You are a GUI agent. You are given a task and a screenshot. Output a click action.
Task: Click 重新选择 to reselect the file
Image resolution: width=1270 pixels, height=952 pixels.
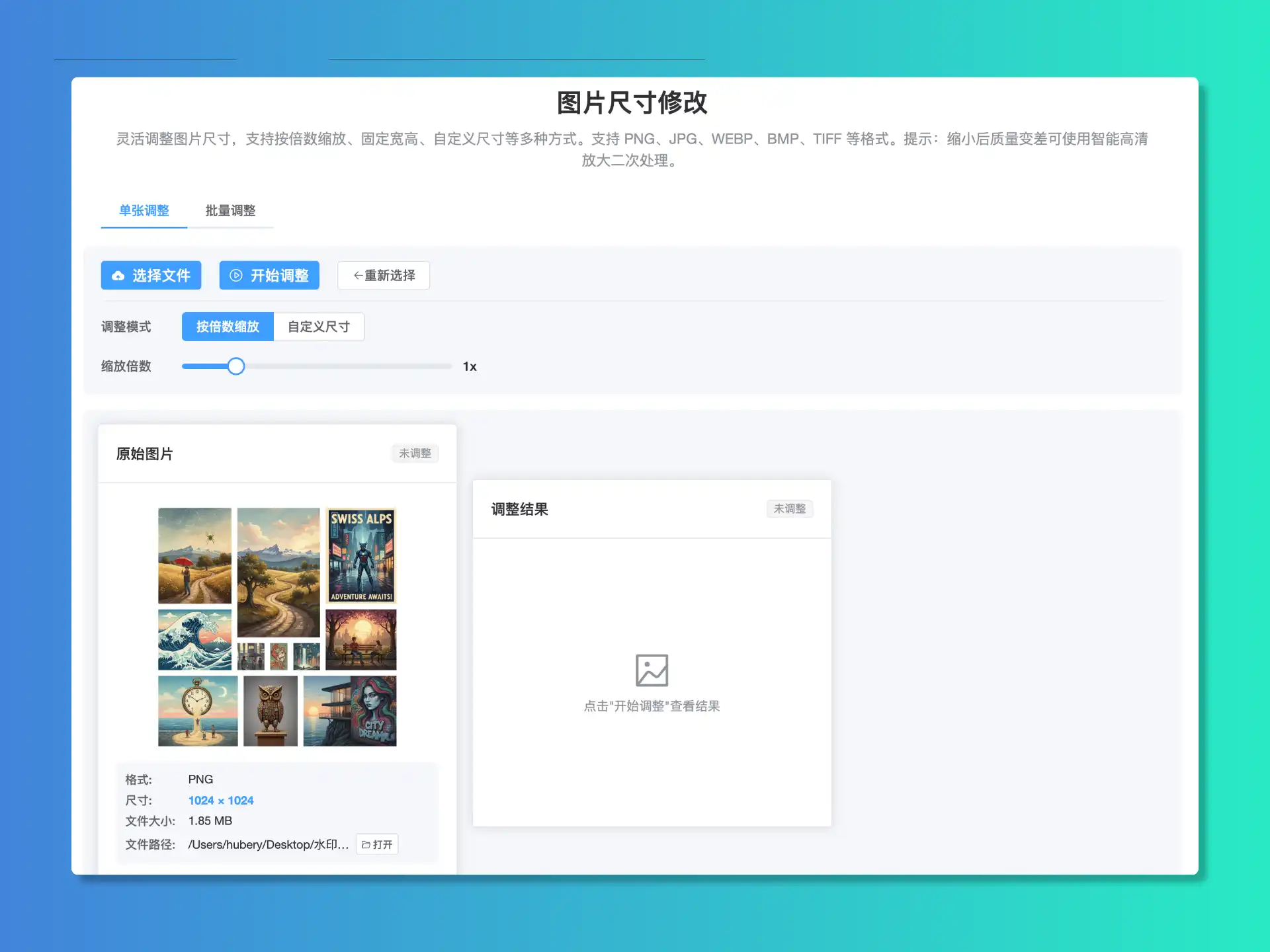[x=383, y=275]
